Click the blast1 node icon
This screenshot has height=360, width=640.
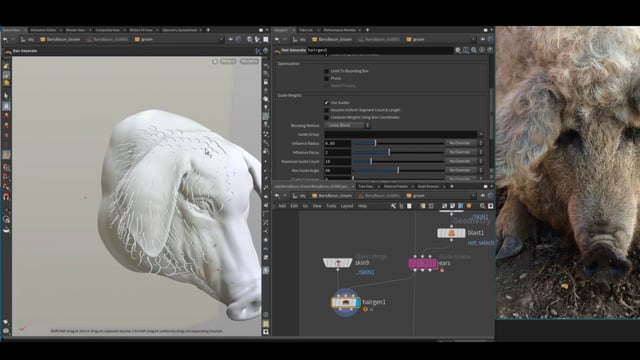click(x=451, y=233)
